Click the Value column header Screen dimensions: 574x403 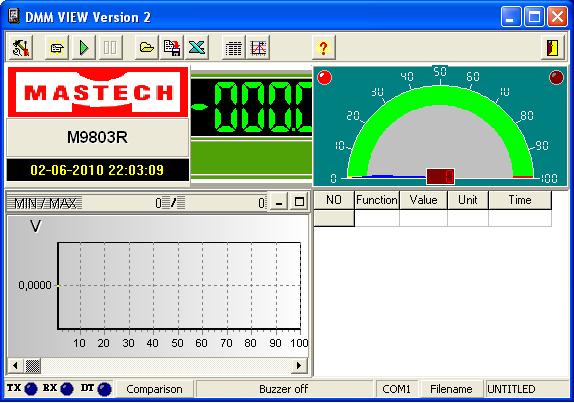click(424, 200)
